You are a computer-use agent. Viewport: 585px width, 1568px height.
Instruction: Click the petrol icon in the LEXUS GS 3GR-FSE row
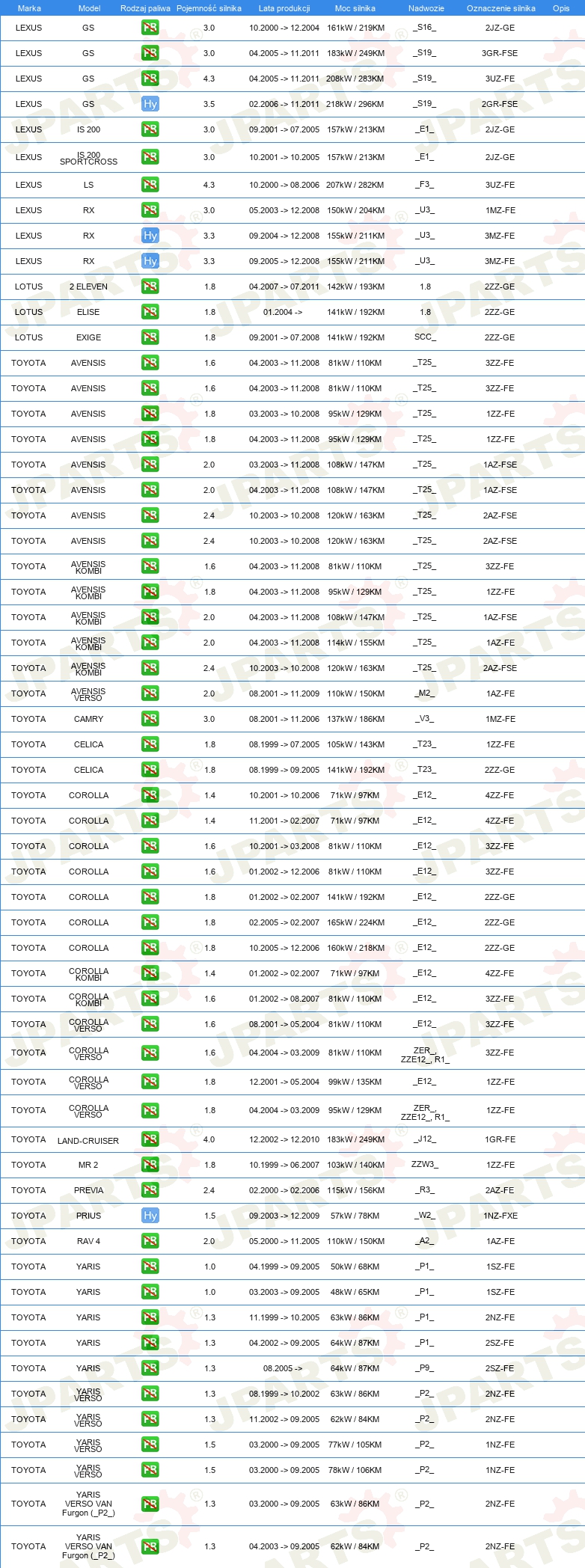click(x=150, y=53)
